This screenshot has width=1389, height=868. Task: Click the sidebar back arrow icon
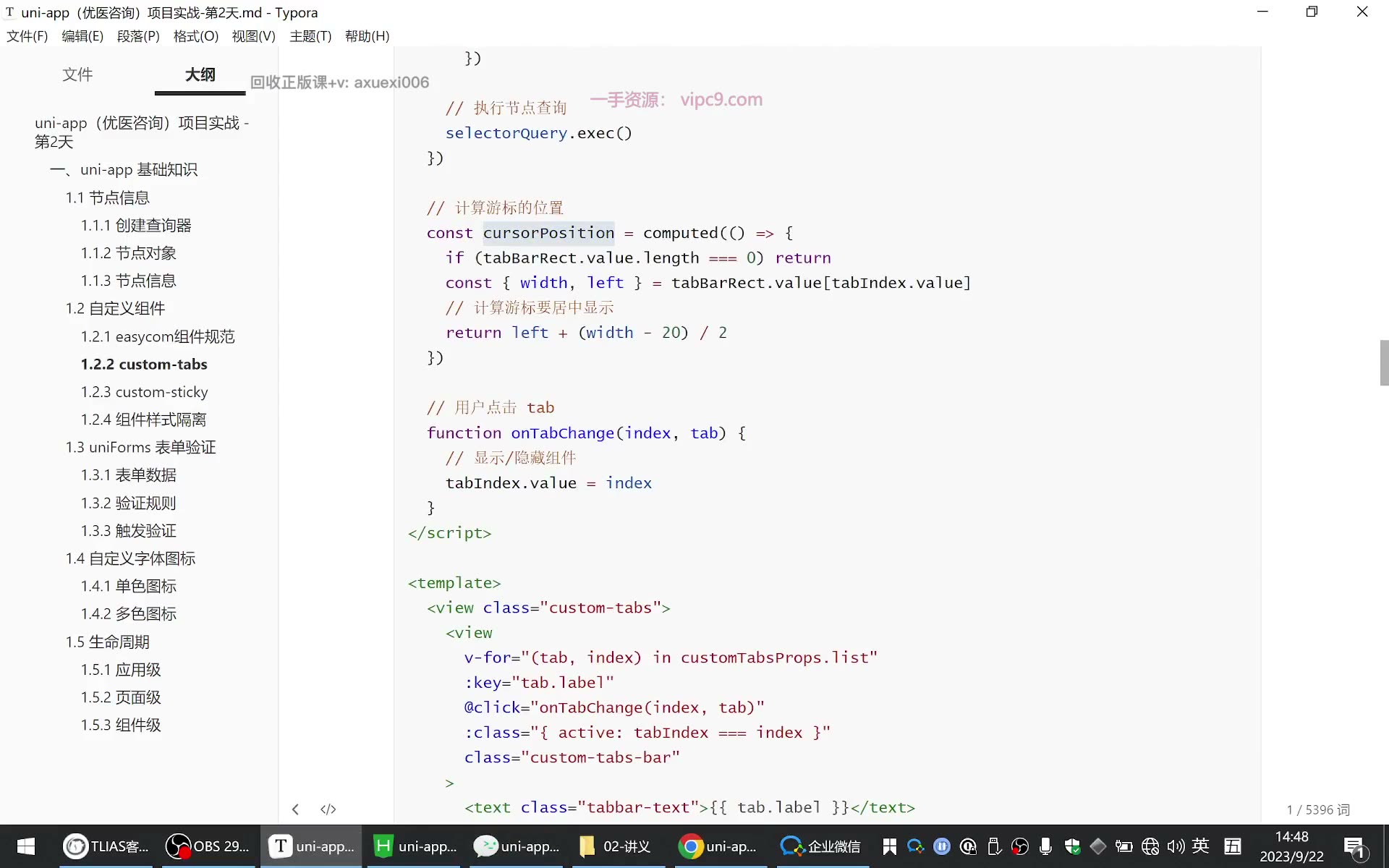[295, 809]
